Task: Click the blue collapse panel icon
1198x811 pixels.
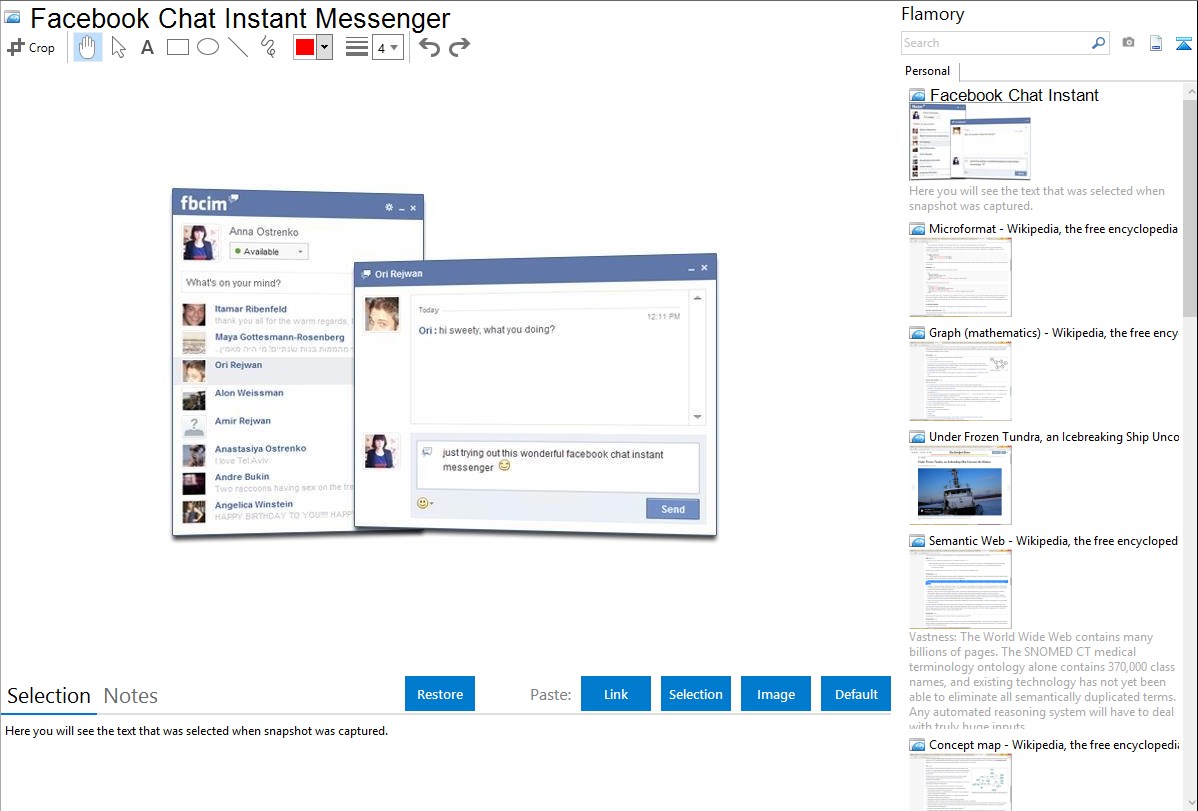Action: (1183, 43)
